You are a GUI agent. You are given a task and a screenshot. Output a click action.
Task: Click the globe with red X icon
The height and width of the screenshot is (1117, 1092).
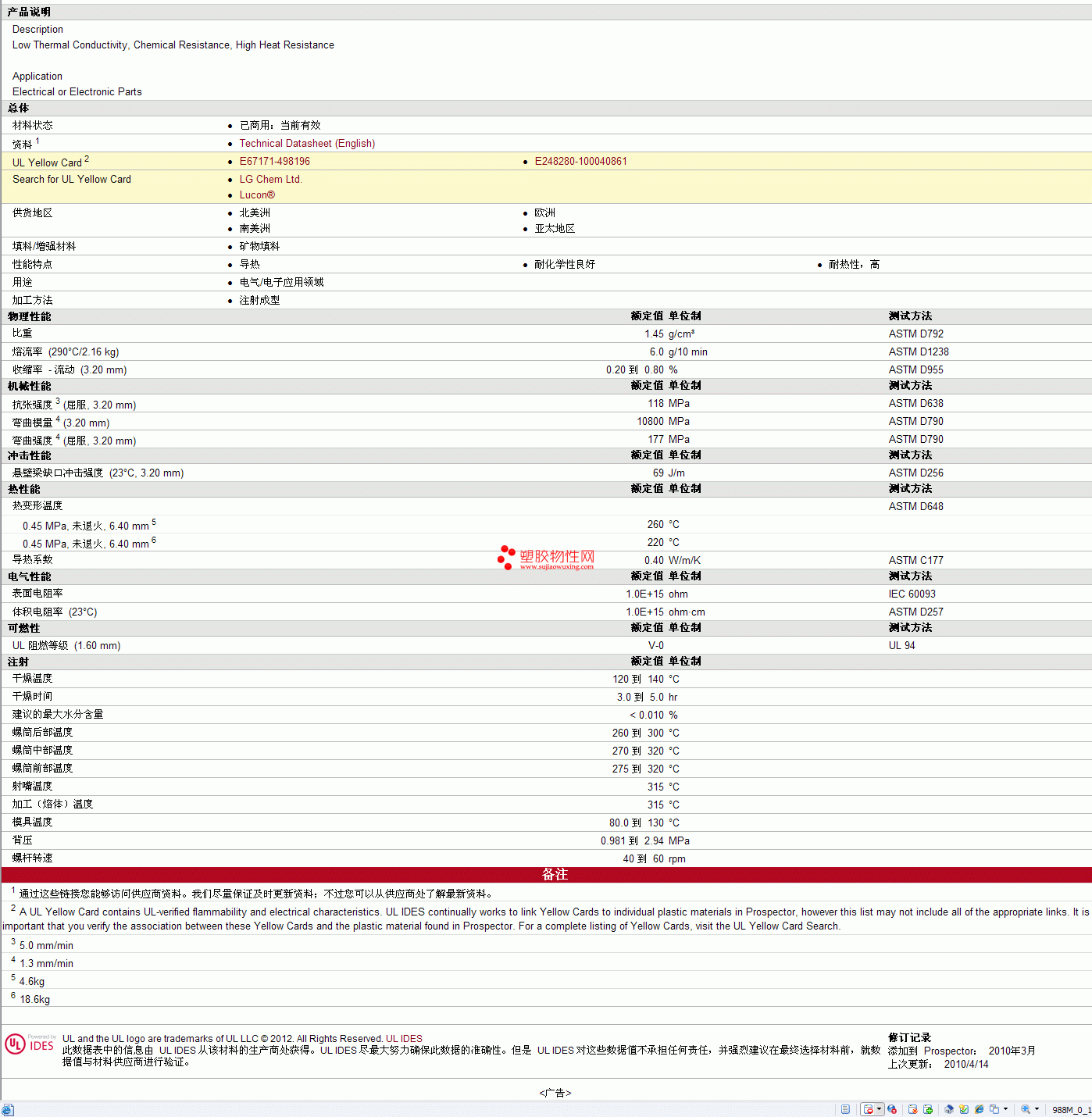coord(892,1109)
